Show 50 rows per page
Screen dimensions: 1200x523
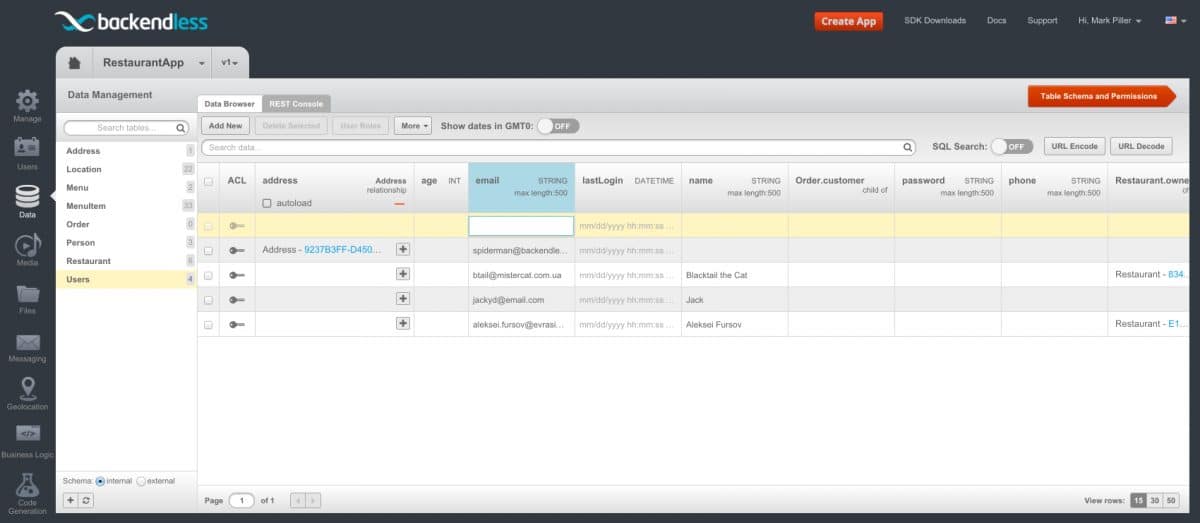(1171, 500)
